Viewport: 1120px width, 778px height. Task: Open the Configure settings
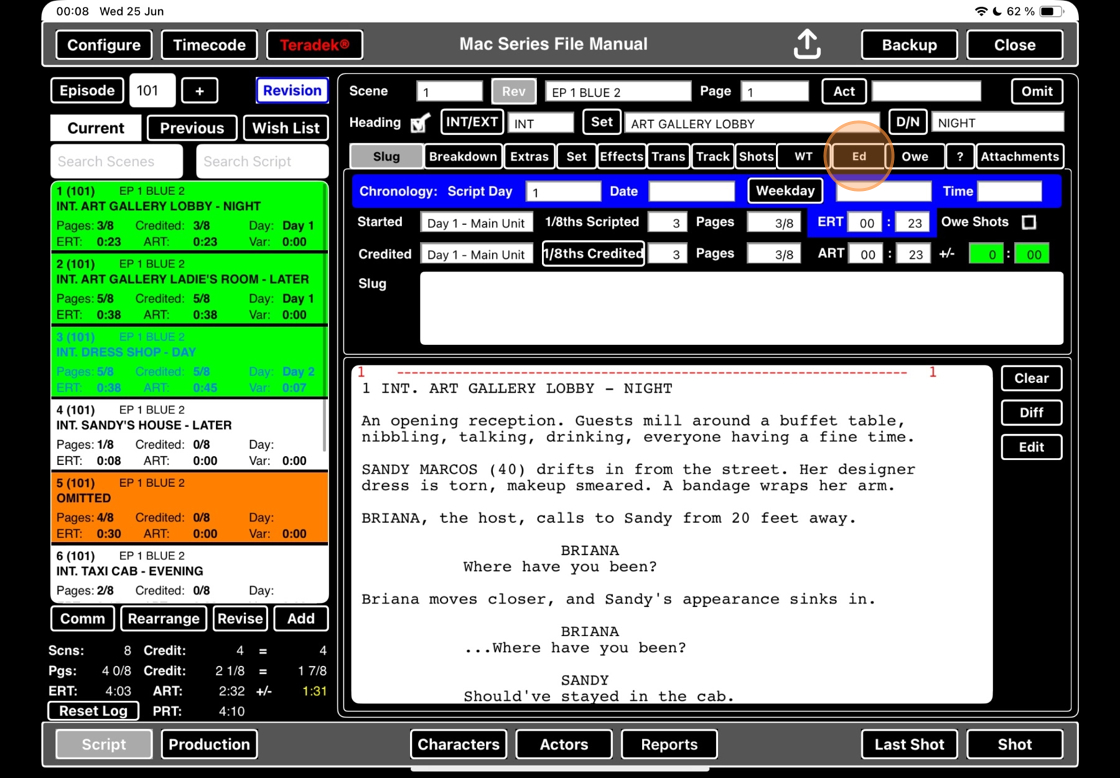click(104, 45)
